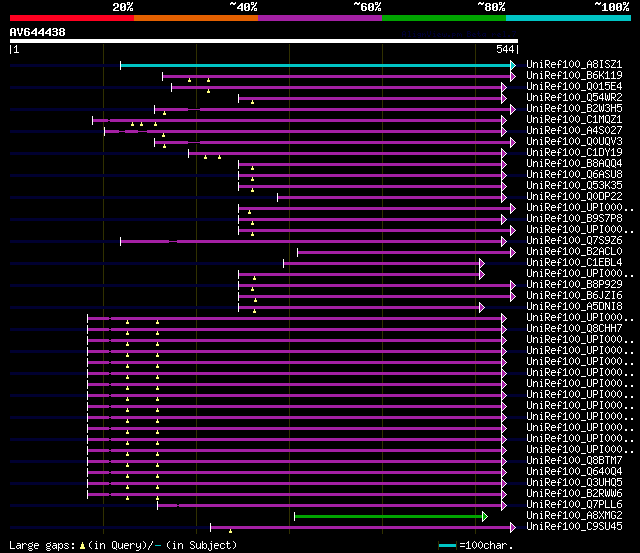The height and width of the screenshot is (553, 640).
Task: Click the purple alignment bar for C1EBL4
Action: [x=381, y=264]
